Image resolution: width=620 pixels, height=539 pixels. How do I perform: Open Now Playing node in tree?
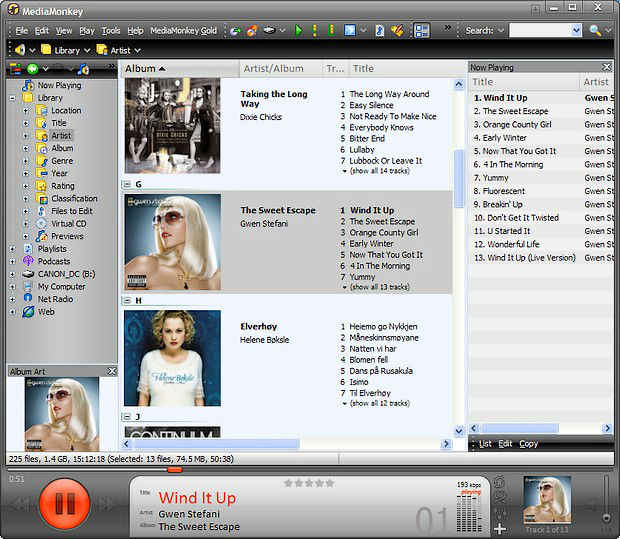59,85
